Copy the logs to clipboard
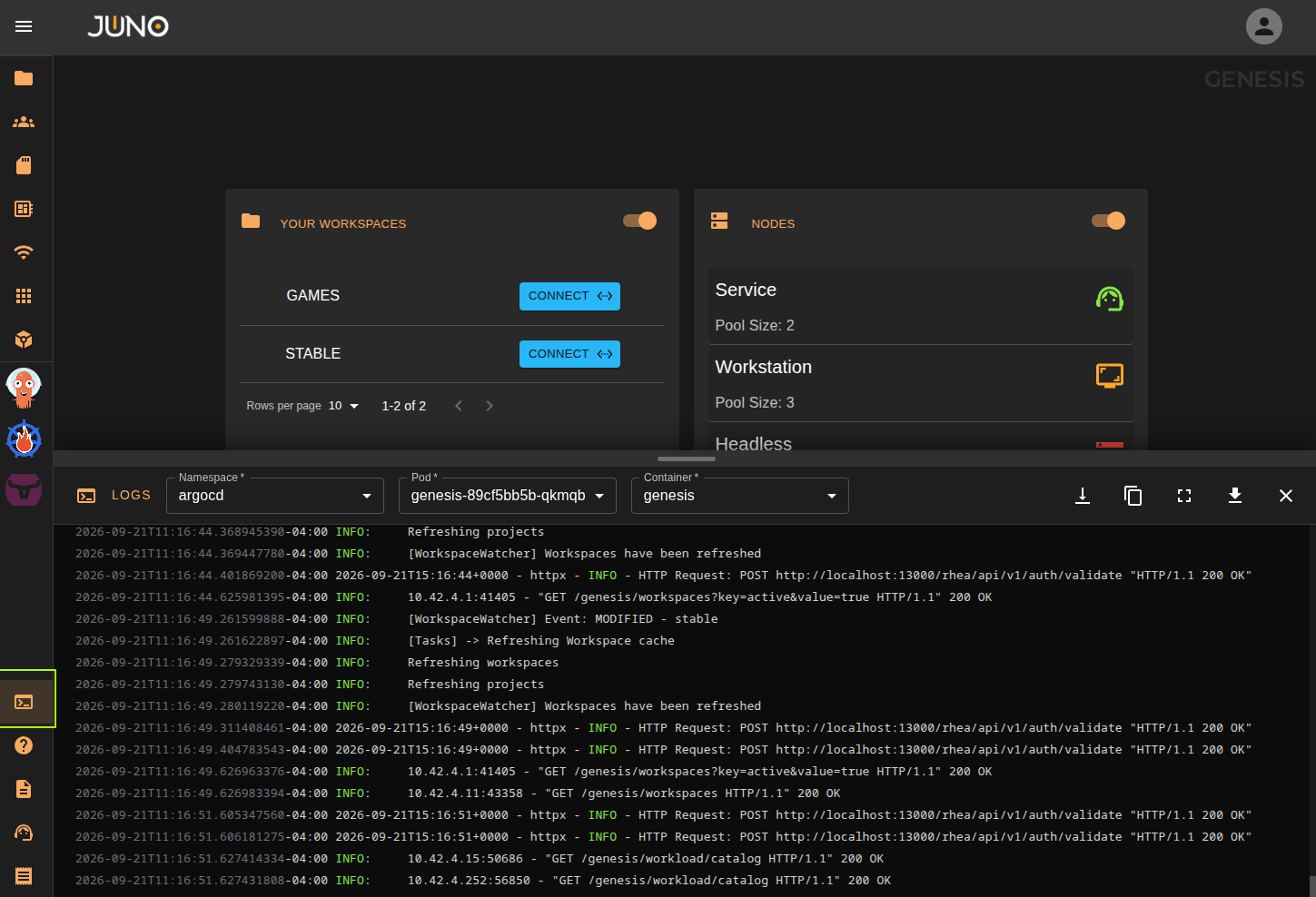Screen dimensions: 1316x897 coord(1133,496)
